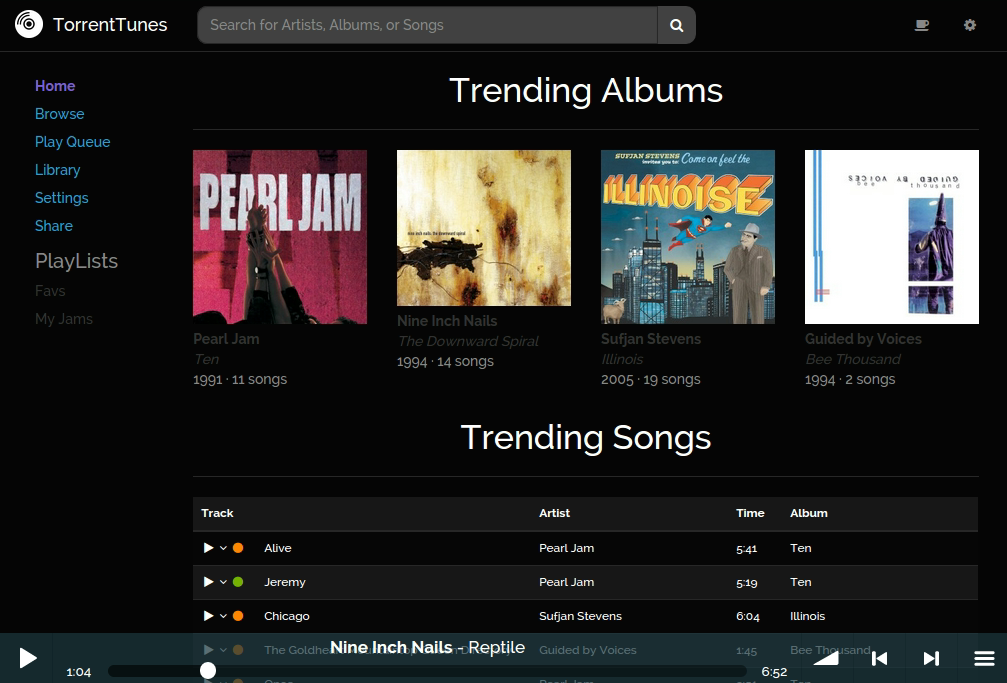Open the gear settings icon in header

tap(970, 25)
